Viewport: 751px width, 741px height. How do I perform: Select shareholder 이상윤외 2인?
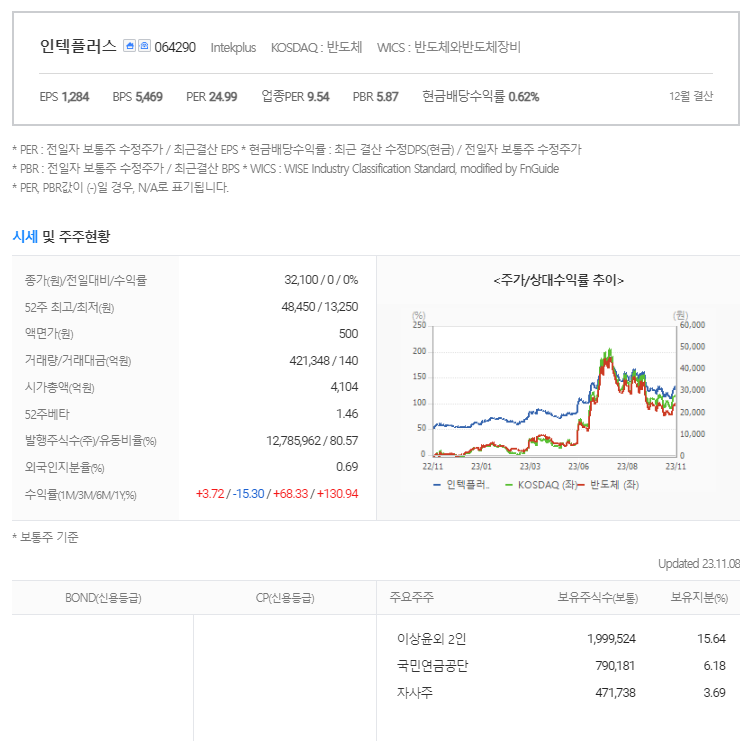click(x=432, y=639)
